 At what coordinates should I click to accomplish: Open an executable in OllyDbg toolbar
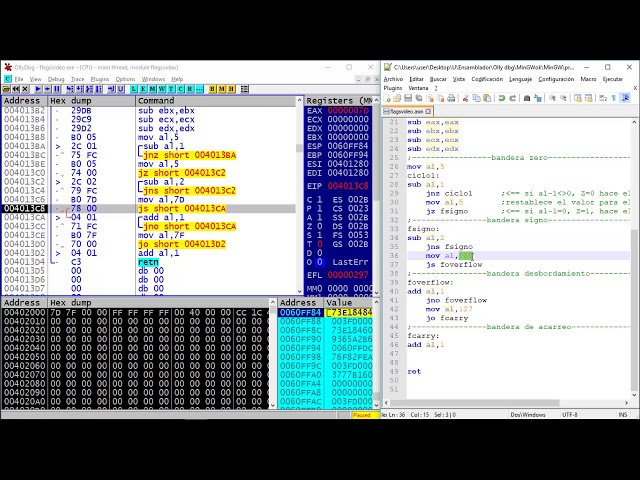click(x=6, y=89)
